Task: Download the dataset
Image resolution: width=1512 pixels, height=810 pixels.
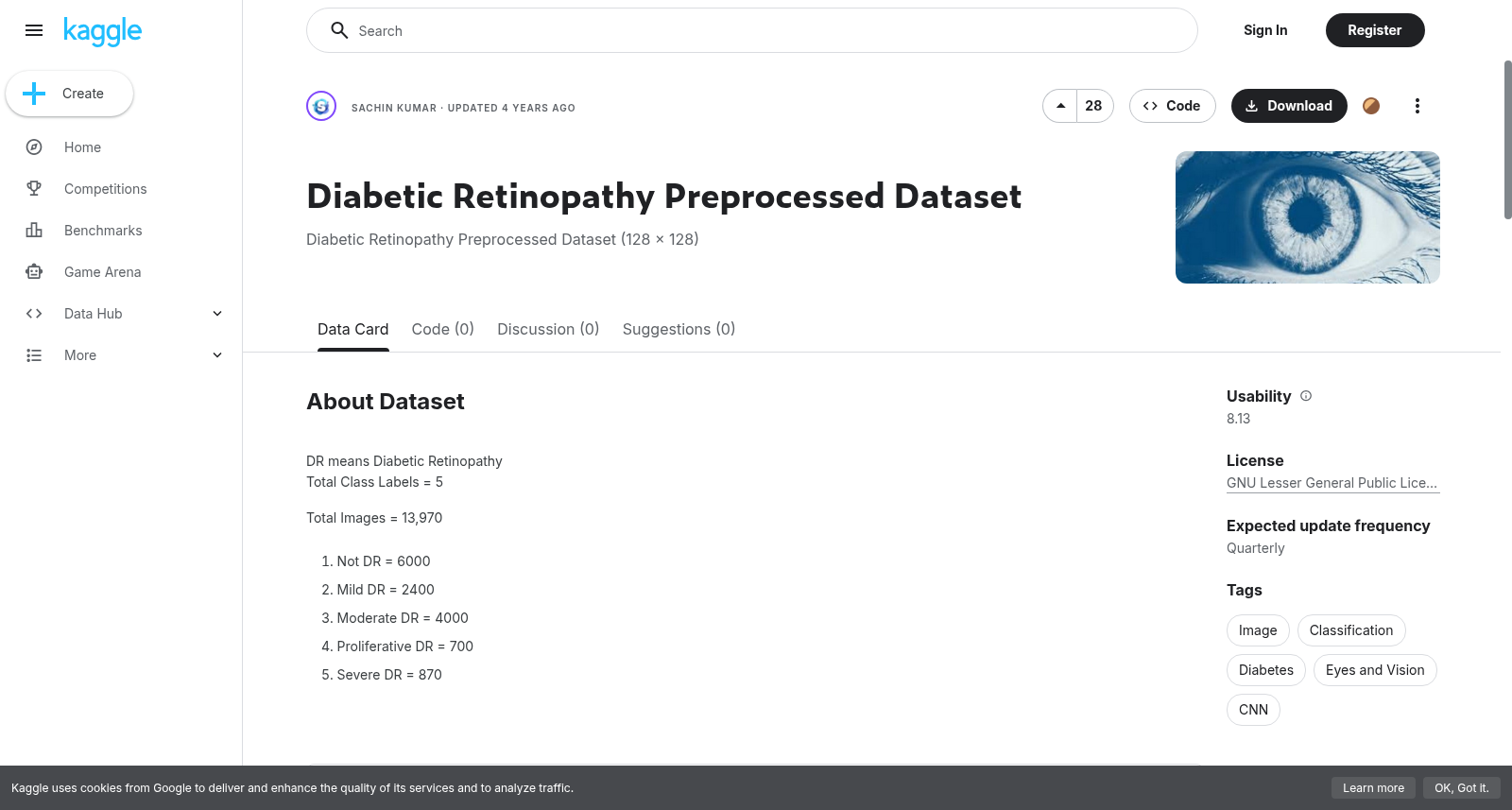Action: (1289, 106)
